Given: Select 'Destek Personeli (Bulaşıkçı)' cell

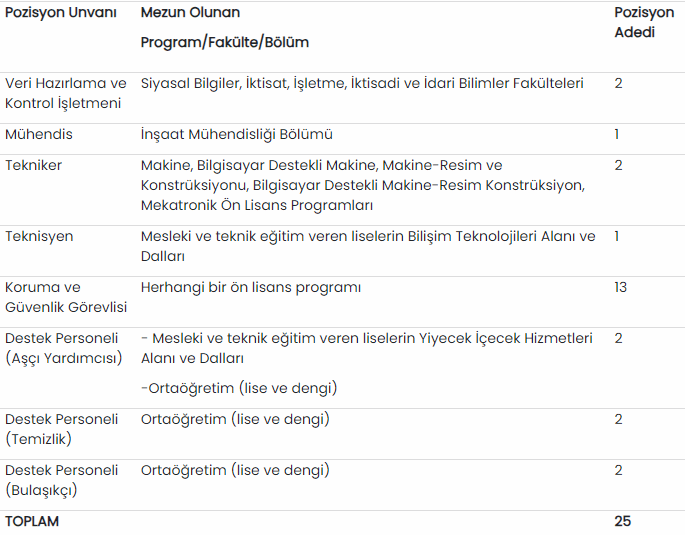Looking at the screenshot, I should click(61, 480).
